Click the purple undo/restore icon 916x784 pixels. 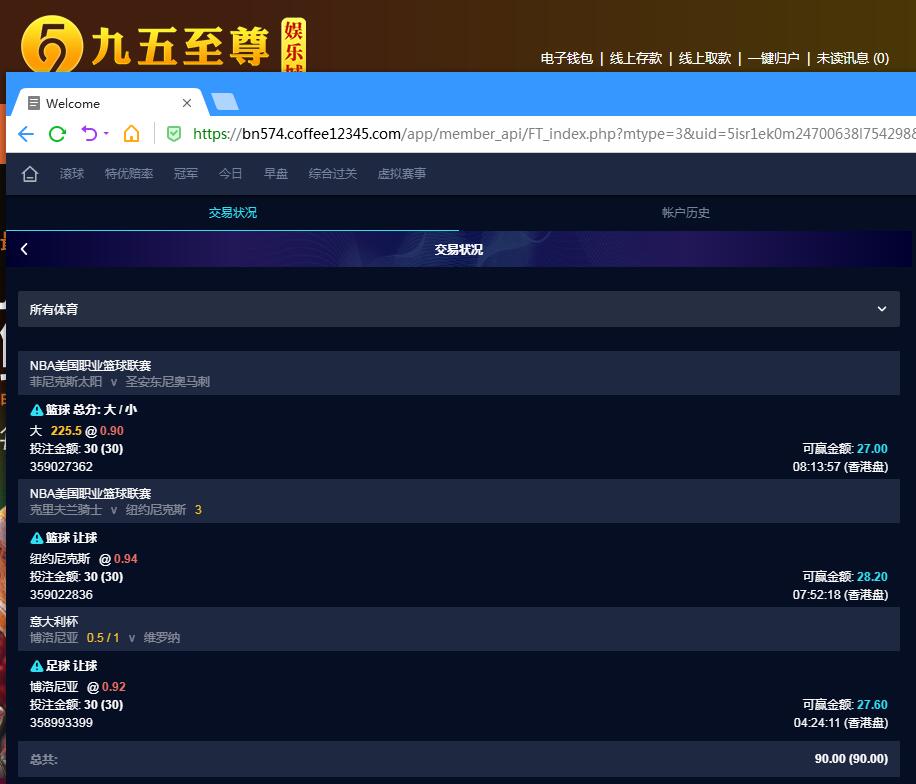[89, 134]
